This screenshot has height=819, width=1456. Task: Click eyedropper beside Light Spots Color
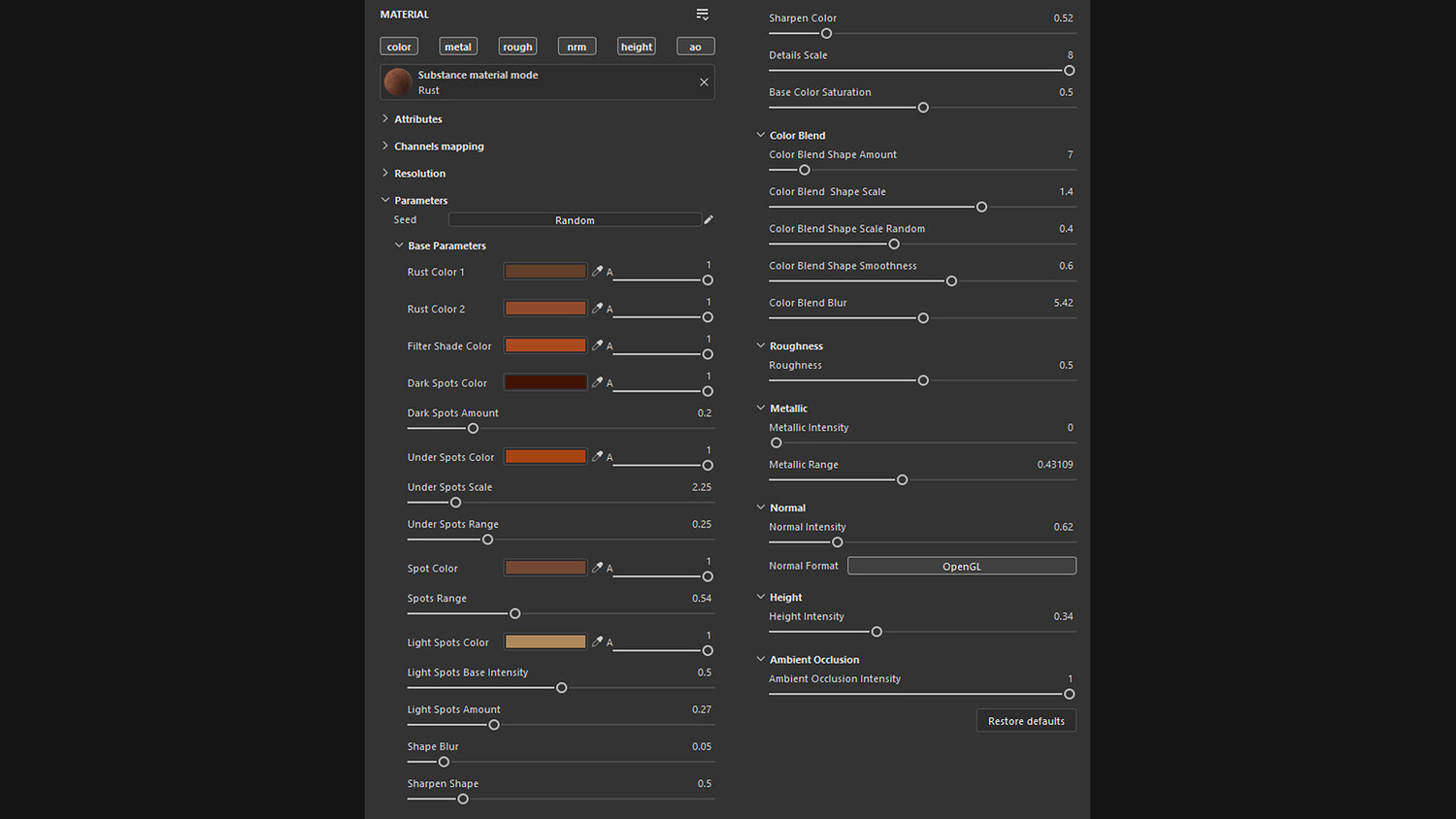click(x=597, y=641)
